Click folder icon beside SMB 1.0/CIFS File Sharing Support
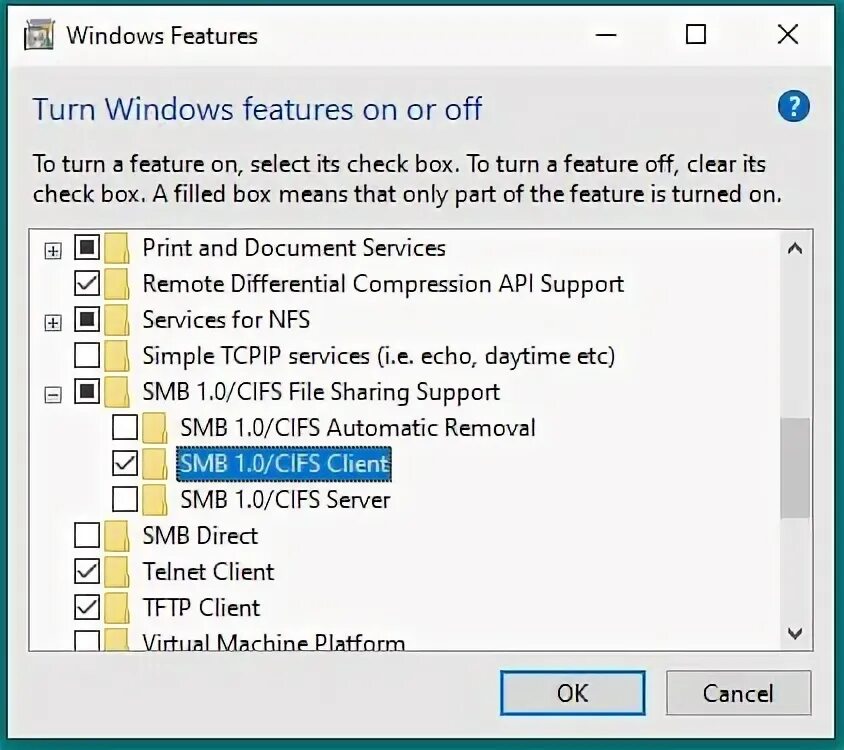Viewport: 844px width, 750px height. click(x=117, y=392)
